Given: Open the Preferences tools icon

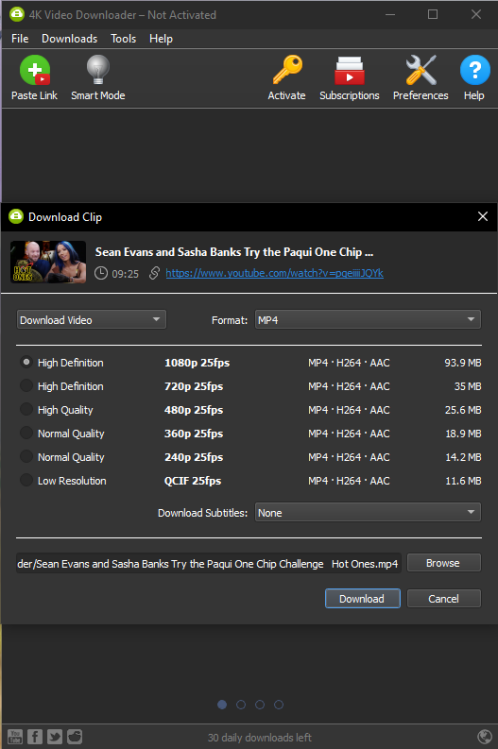Looking at the screenshot, I should point(421,70).
